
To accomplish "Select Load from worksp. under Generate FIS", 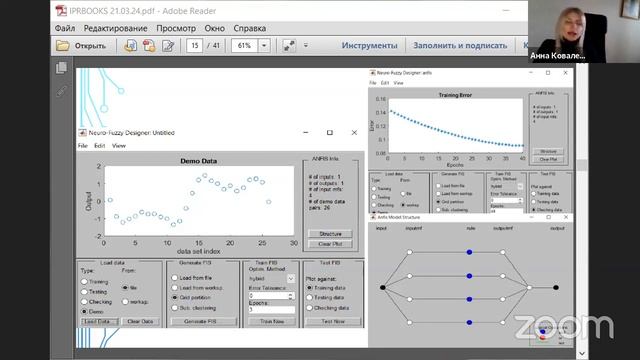I will (x=175, y=288).
